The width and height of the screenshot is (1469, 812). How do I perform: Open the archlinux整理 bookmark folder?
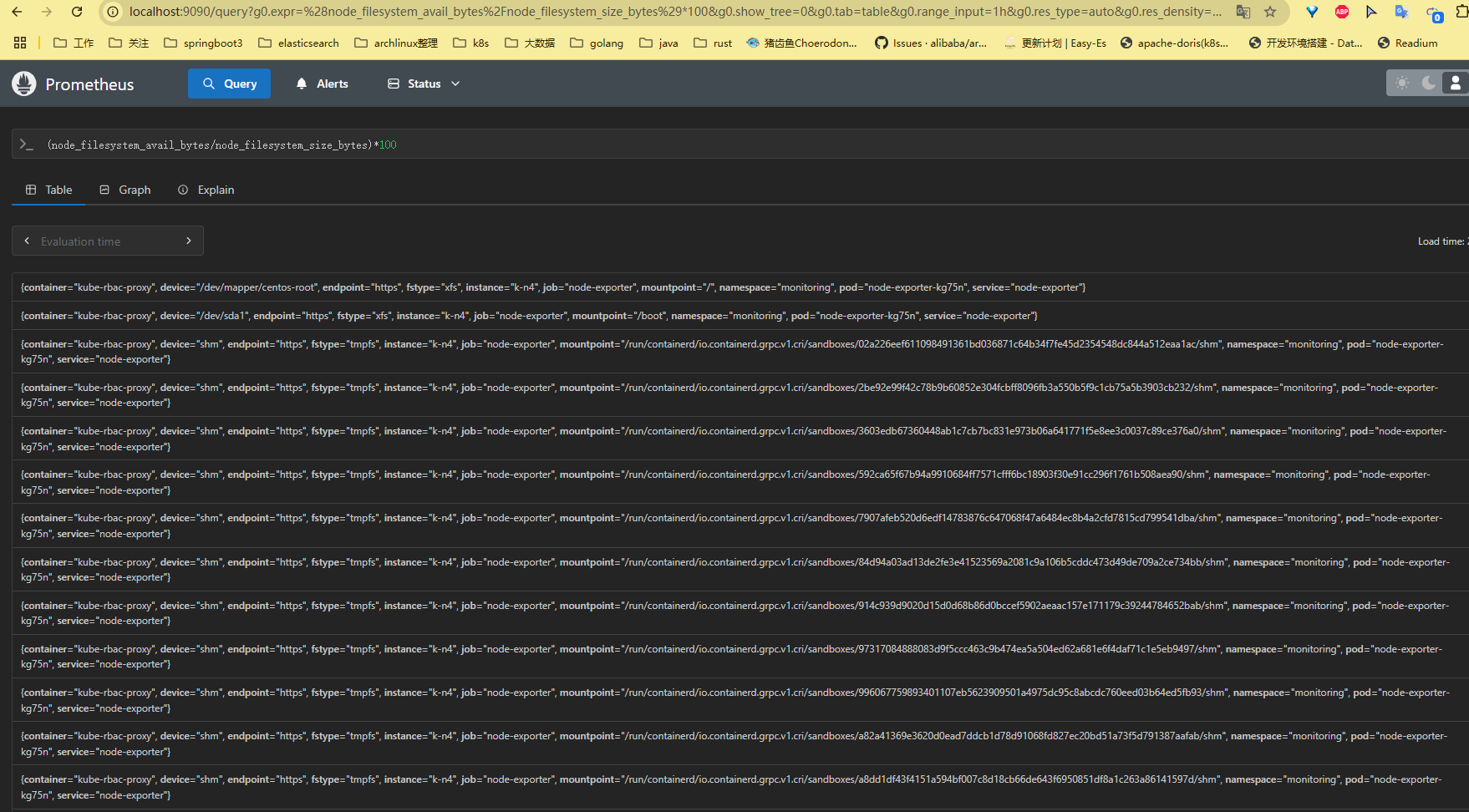click(396, 43)
